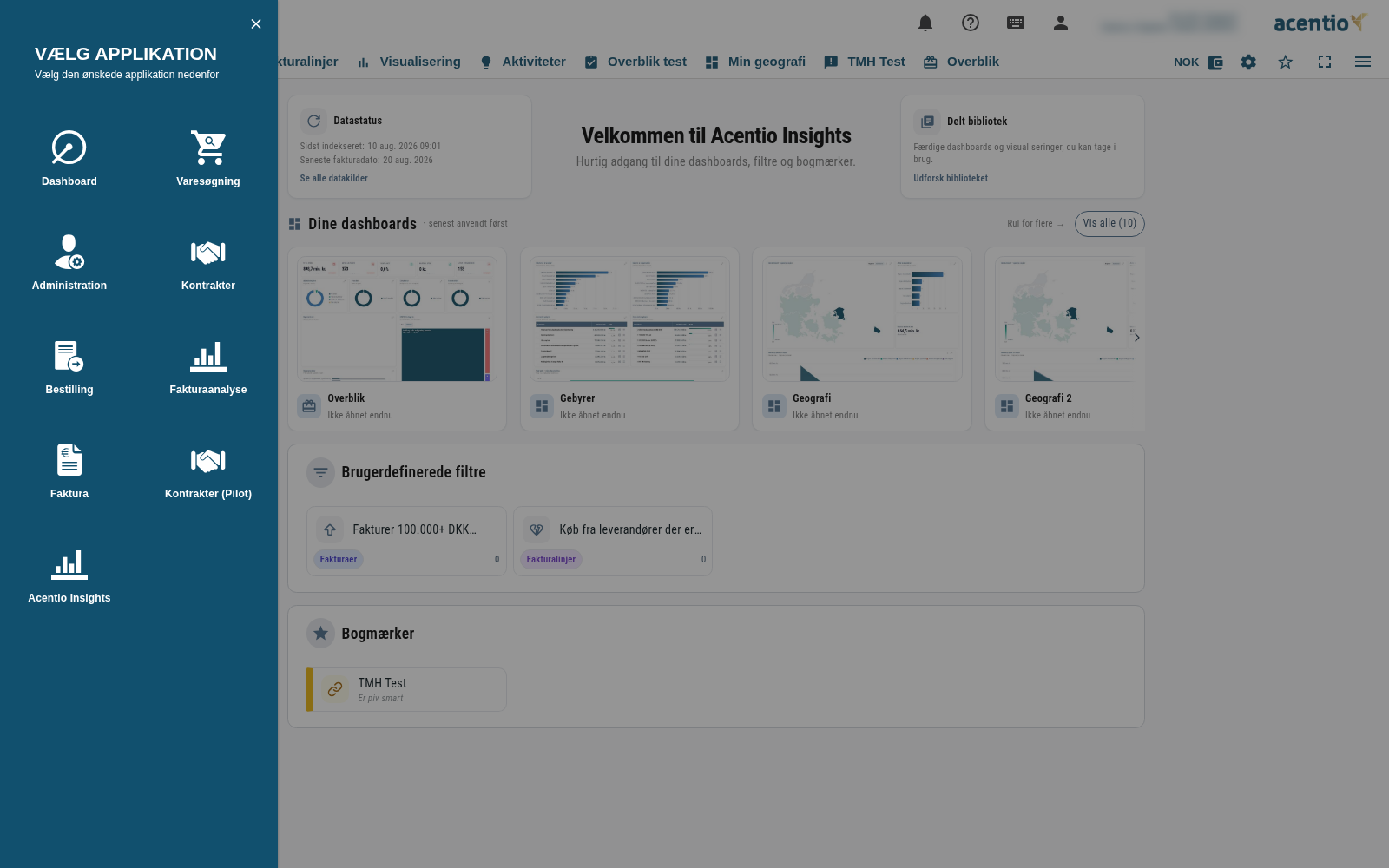
Task: Open the Bestilling application
Action: point(69,366)
